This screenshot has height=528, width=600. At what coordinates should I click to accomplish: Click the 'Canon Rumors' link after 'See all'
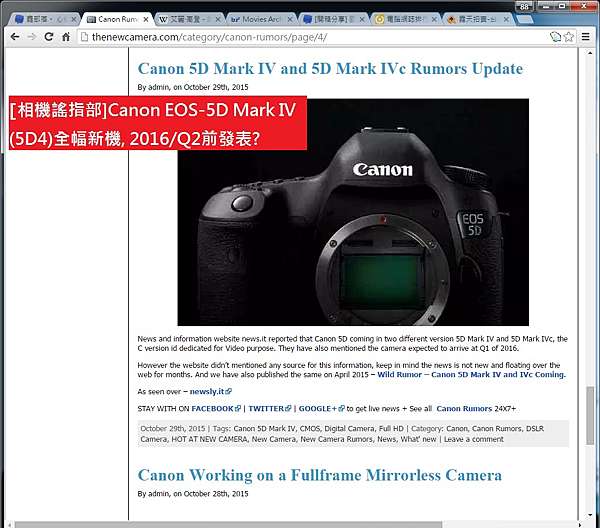[464, 409]
